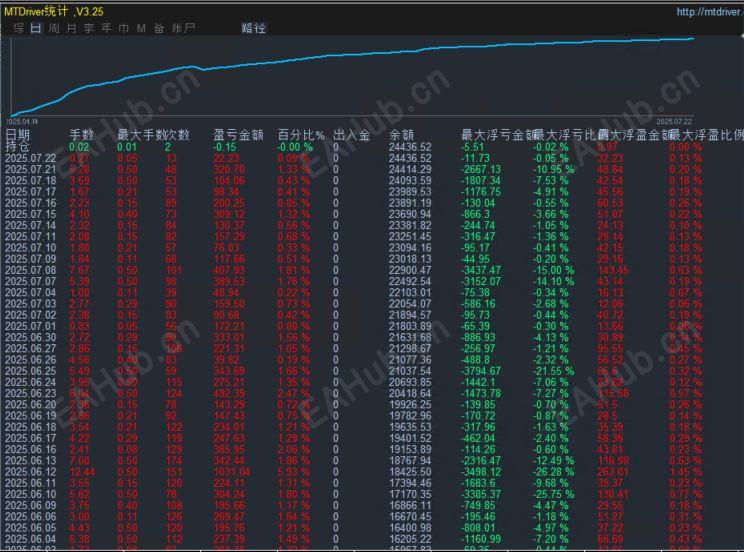
Task: Click balance value 16205.22
Action: 410,539
